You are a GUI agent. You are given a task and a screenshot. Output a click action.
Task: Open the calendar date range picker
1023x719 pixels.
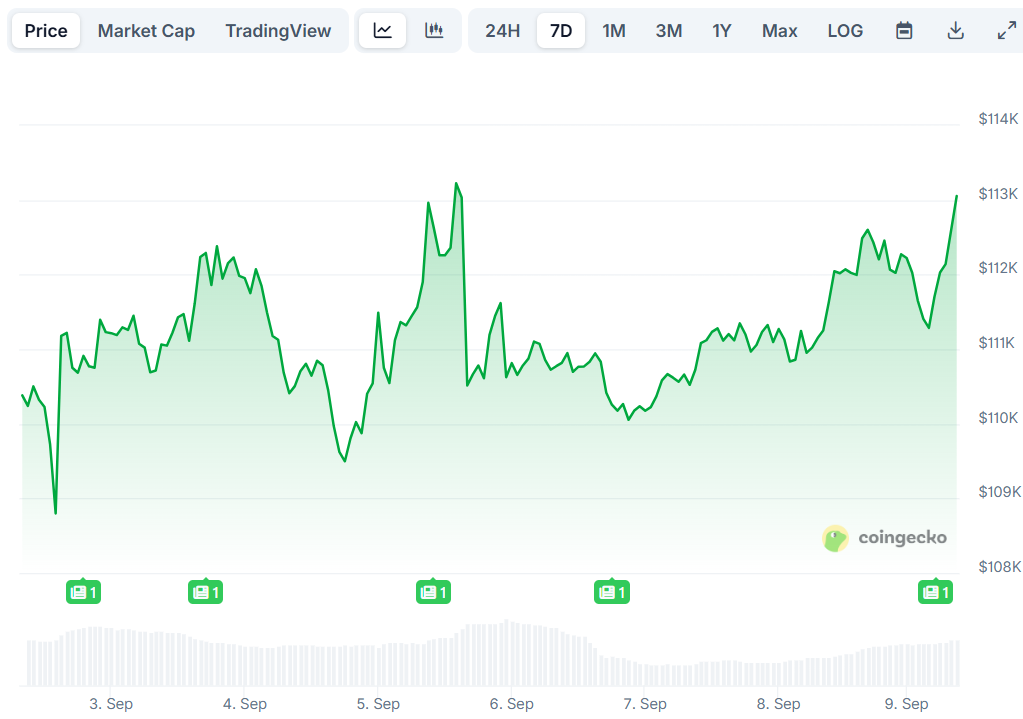tap(904, 31)
